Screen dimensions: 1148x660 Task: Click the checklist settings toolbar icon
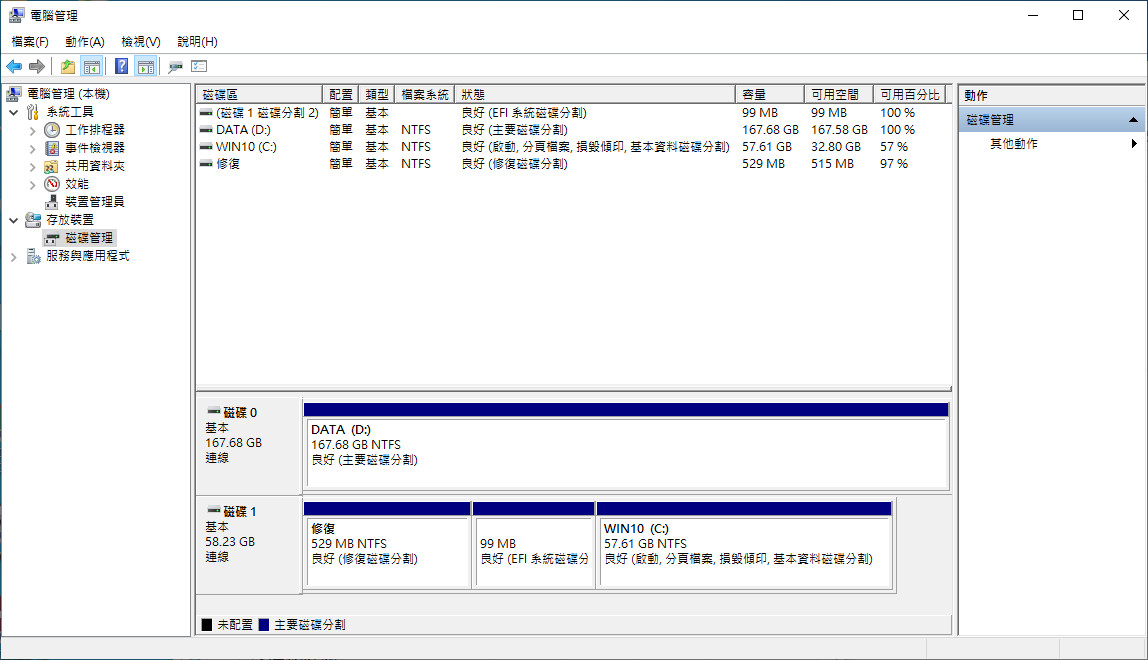click(199, 67)
